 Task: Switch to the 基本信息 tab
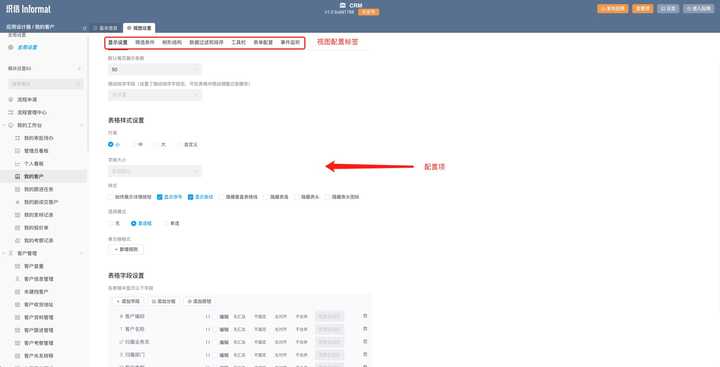(105, 28)
